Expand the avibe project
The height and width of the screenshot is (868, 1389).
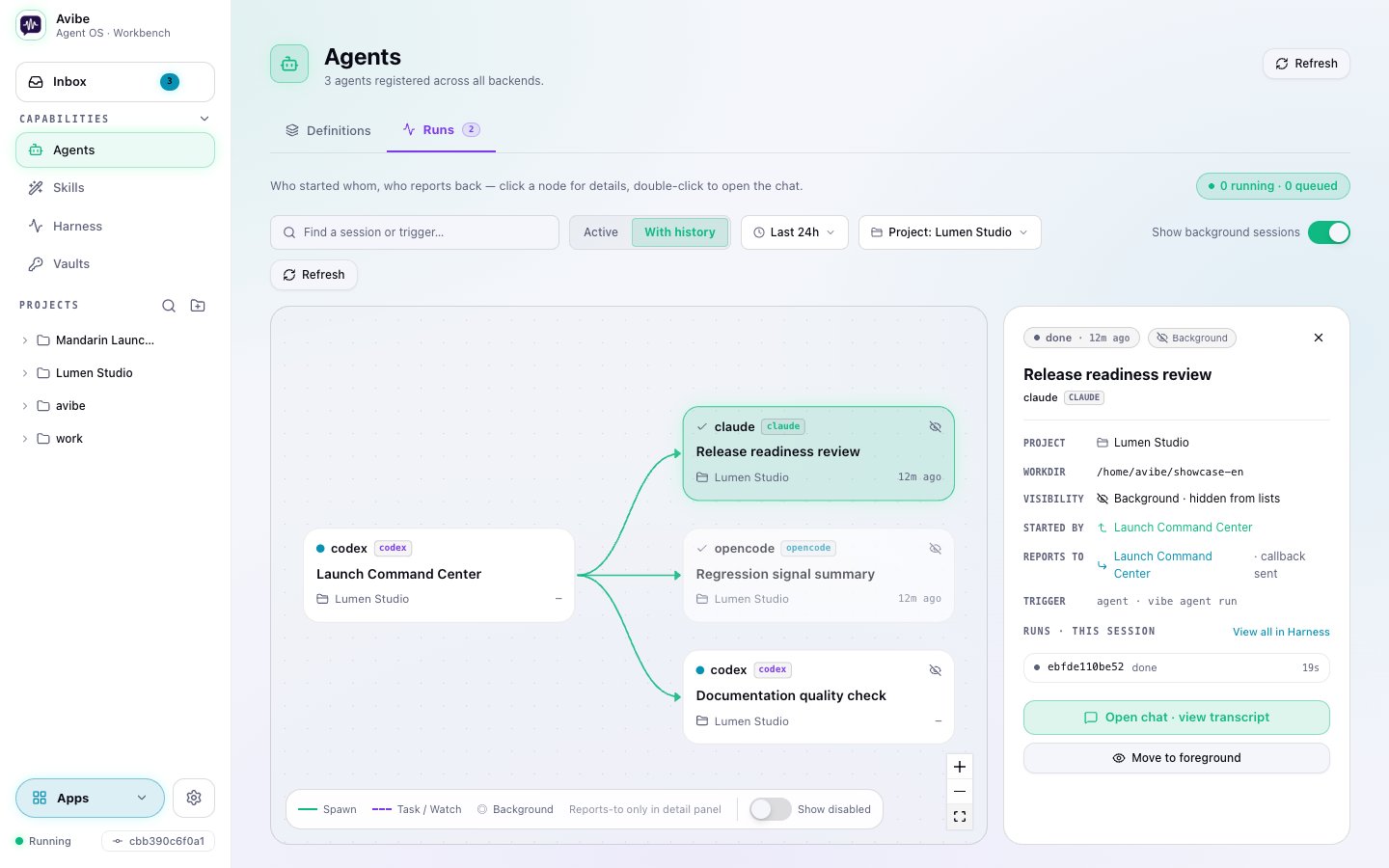(24, 406)
